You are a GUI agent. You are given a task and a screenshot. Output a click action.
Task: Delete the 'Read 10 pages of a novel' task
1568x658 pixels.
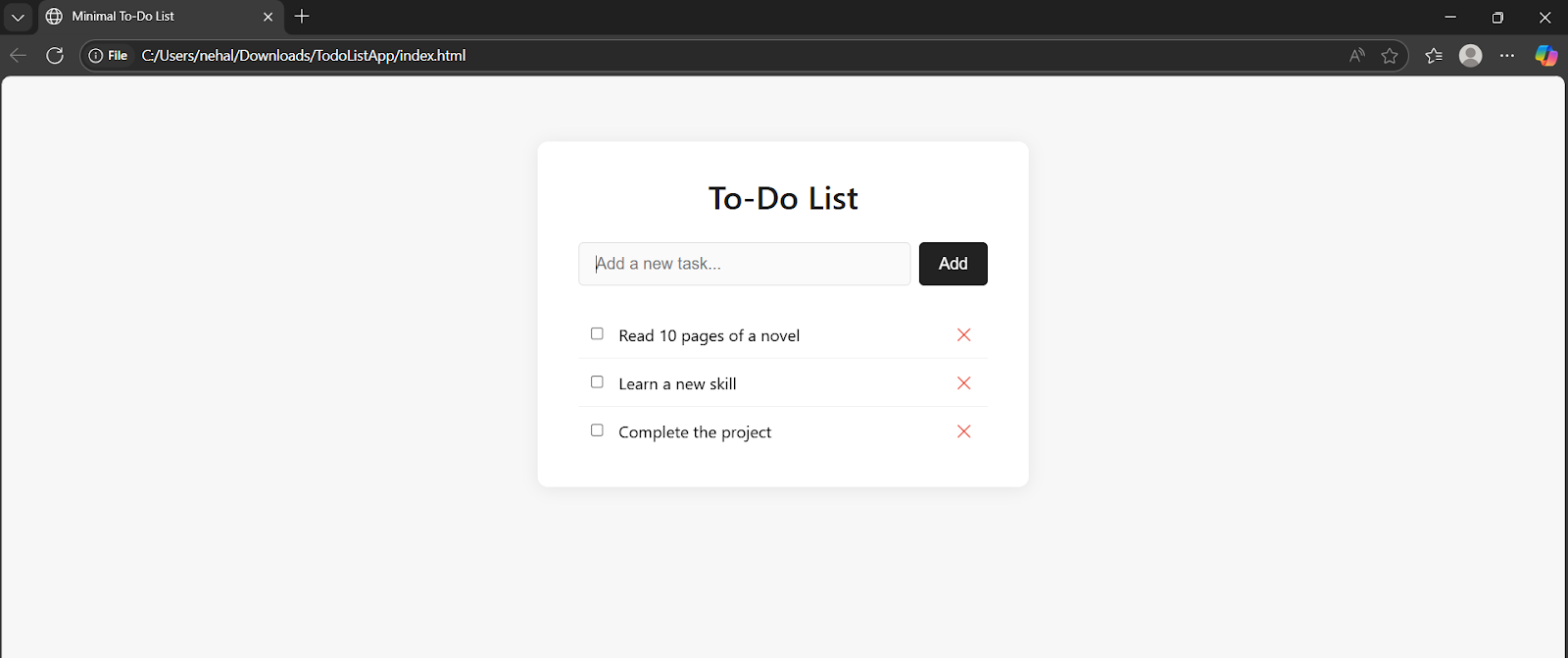[x=963, y=334]
